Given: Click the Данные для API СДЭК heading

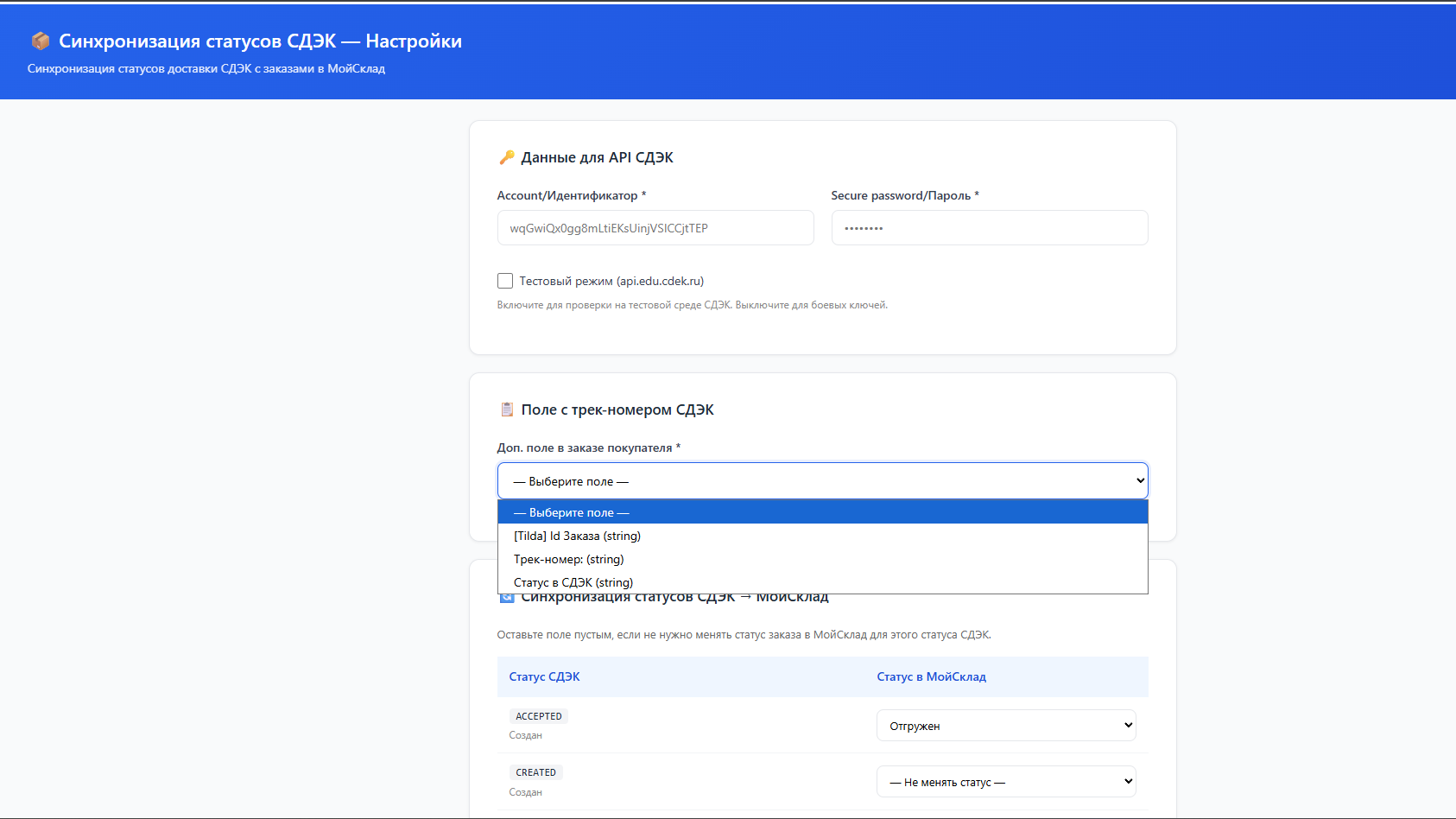Looking at the screenshot, I should [597, 157].
